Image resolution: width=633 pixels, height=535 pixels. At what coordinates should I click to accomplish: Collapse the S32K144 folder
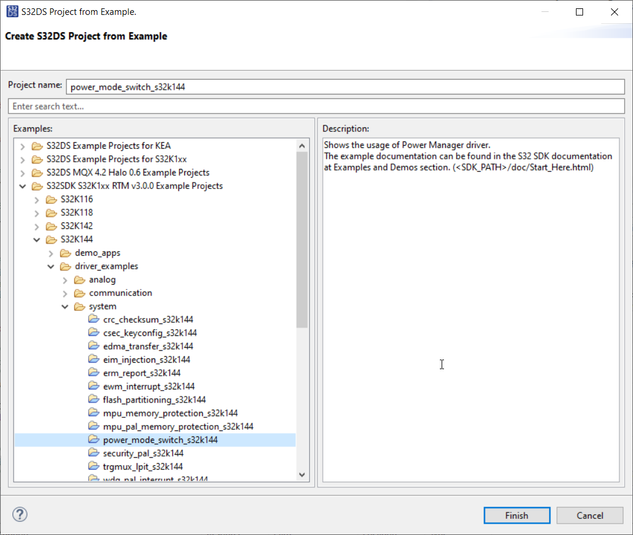point(37,239)
